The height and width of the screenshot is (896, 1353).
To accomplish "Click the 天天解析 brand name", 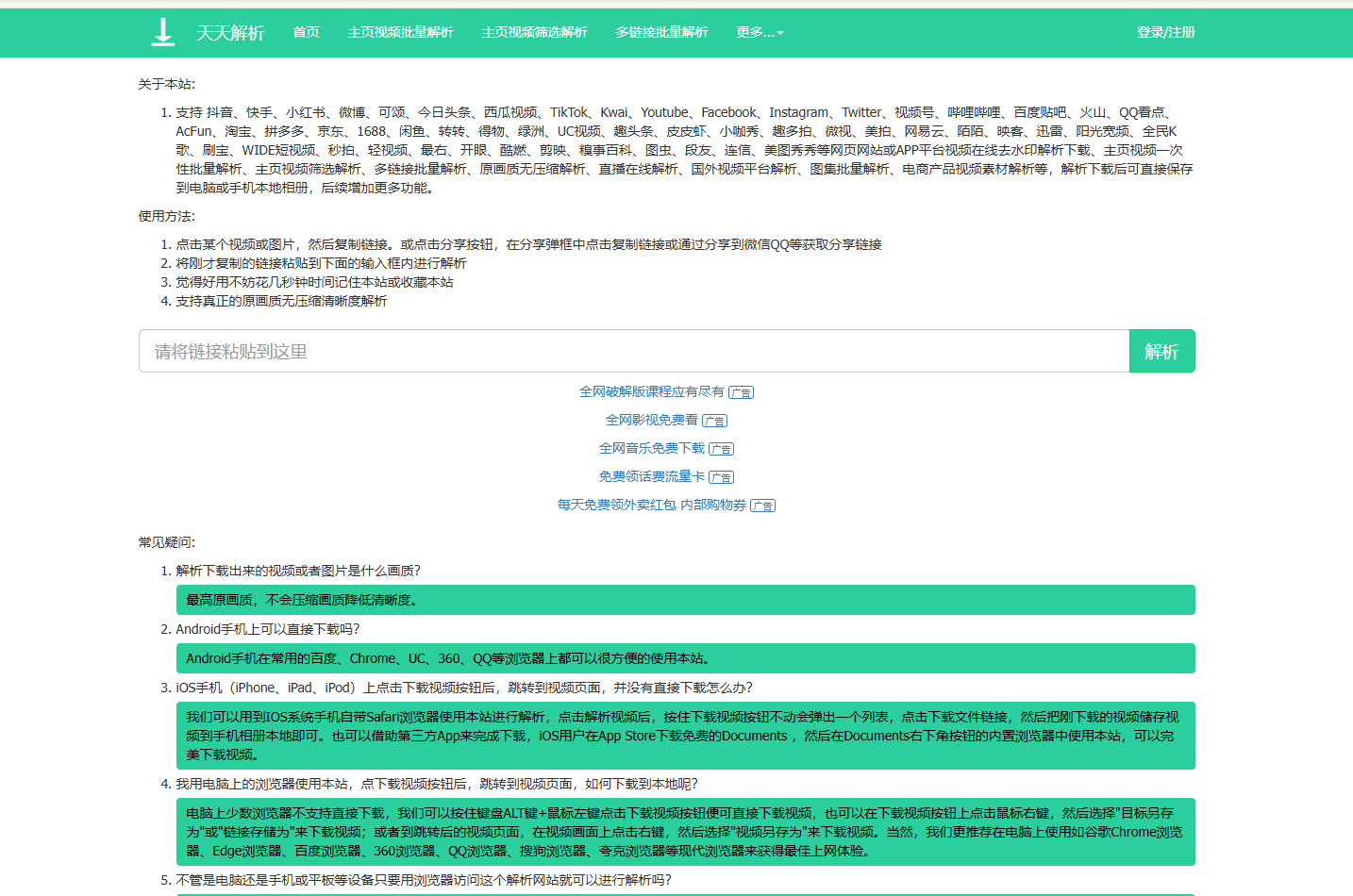I will pyautogui.click(x=230, y=33).
